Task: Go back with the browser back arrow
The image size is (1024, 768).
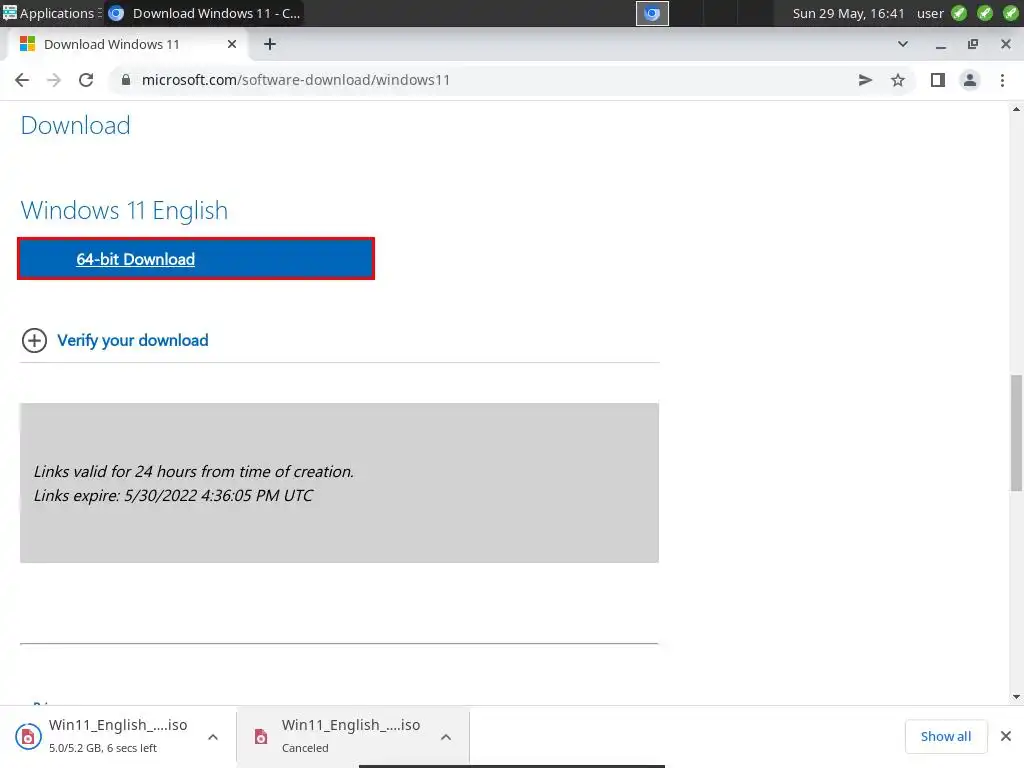Action: [22, 80]
